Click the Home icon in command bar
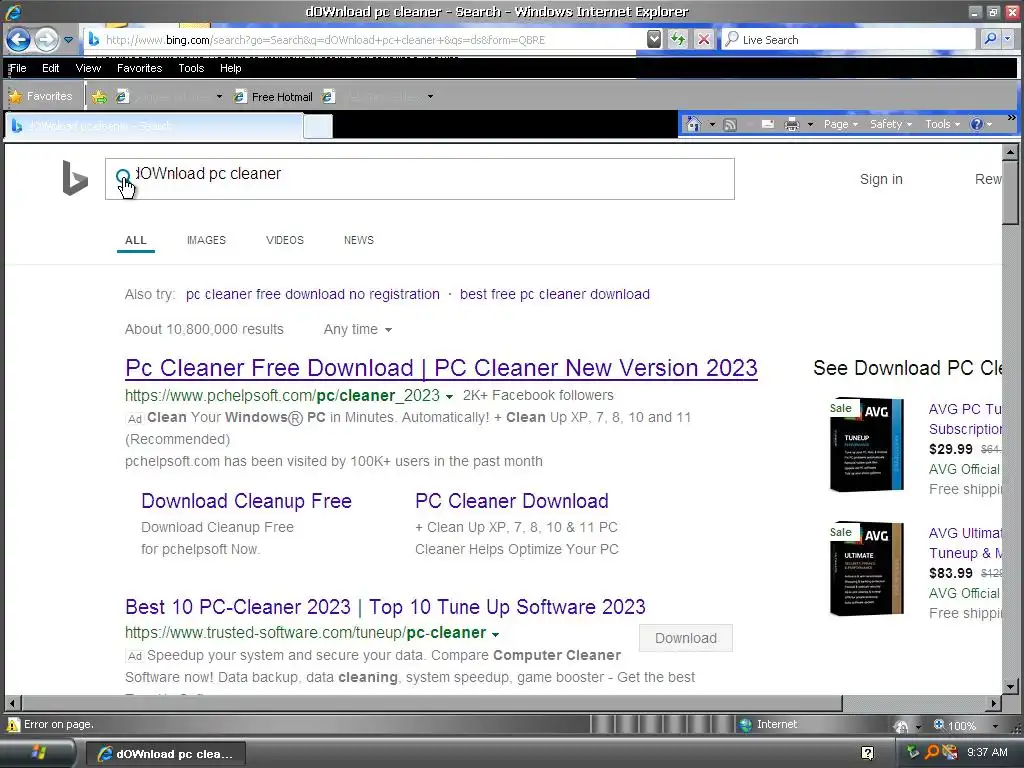The height and width of the screenshot is (768, 1024). 694,124
